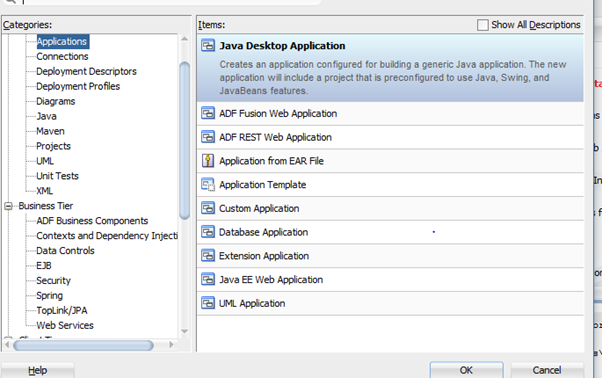The image size is (602, 378).
Task: Select the EJB category
Action: tap(44, 266)
